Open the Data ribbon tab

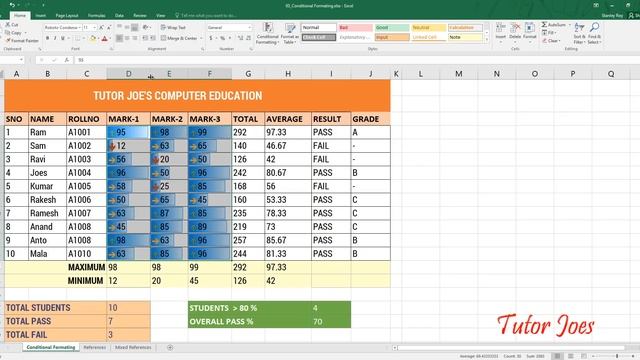coord(119,16)
